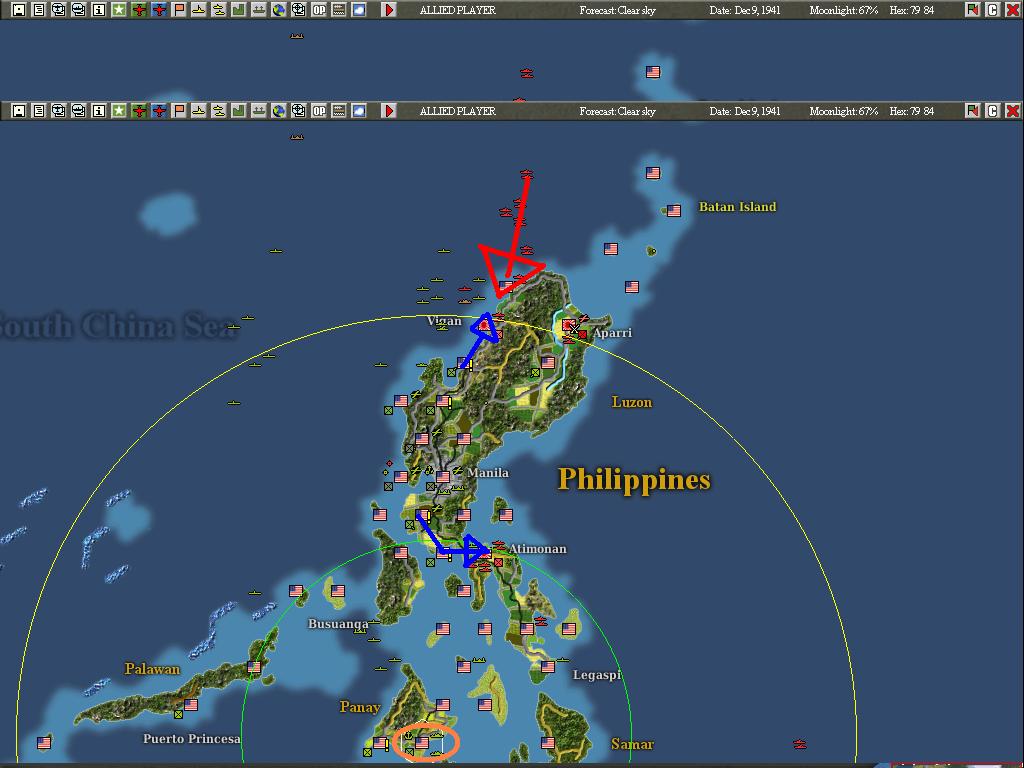Click 'Forecast: Clear sky' in the main map toolbar
The height and width of the screenshot is (768, 1024).
(x=617, y=111)
